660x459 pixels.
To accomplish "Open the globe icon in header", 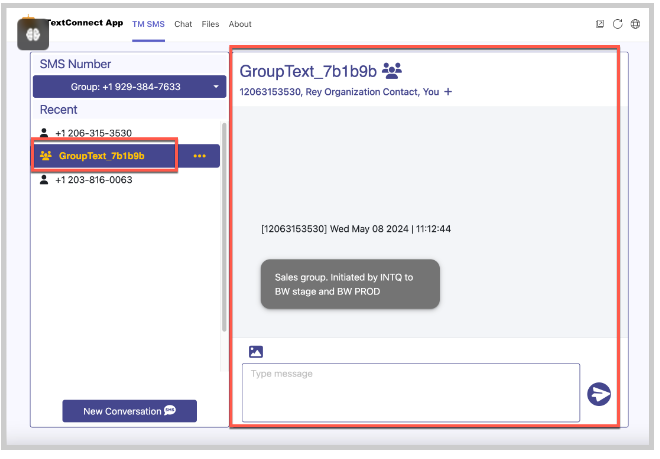I will click(635, 24).
